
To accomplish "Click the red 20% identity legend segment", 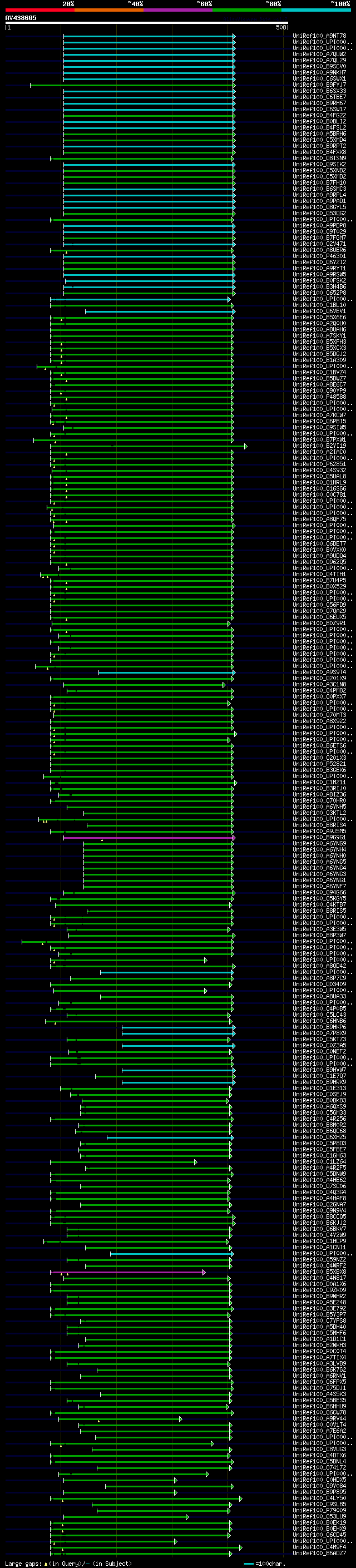I will (x=39, y=10).
